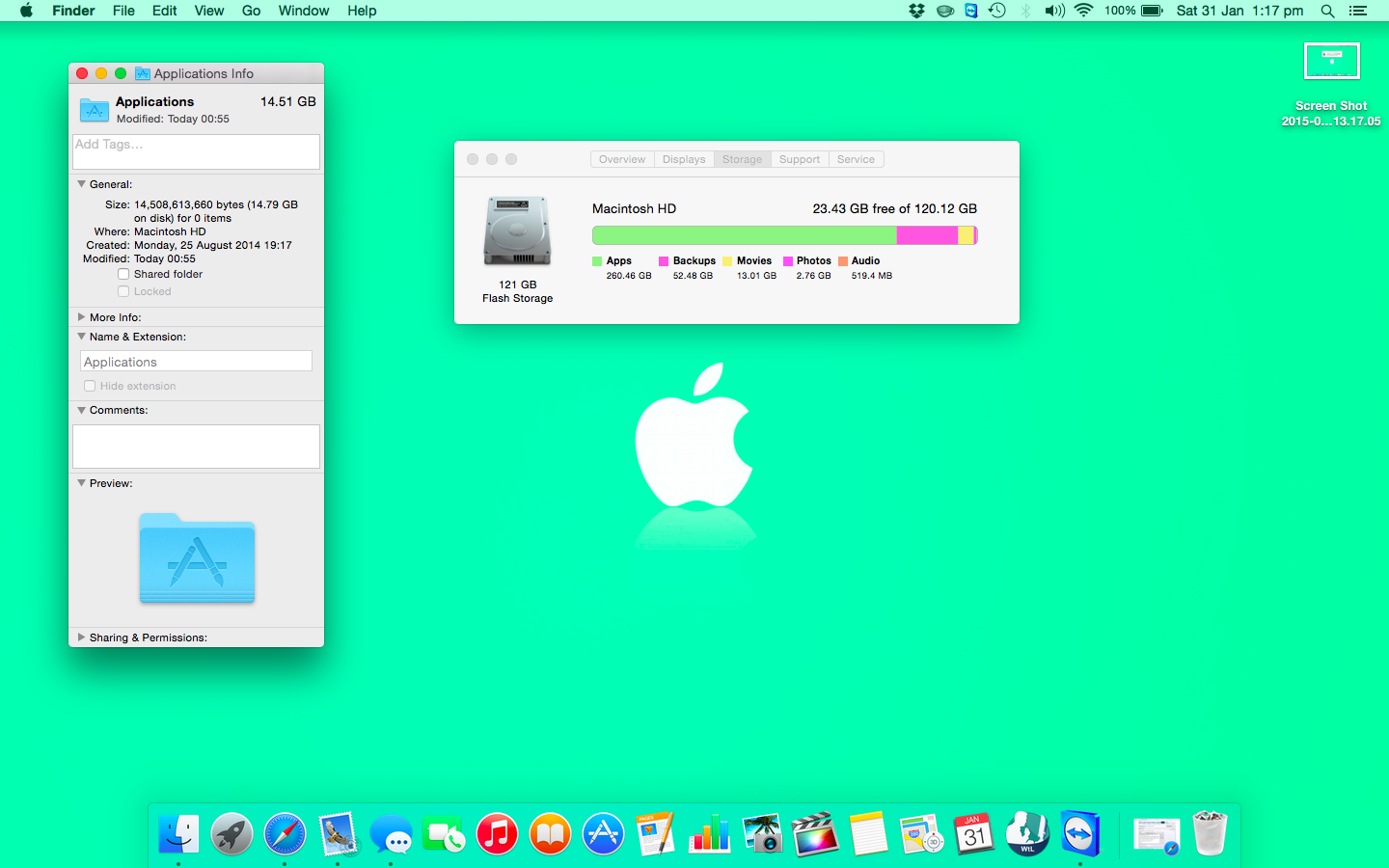
Task: Open the document stack beside the Trash
Action: click(x=1157, y=834)
